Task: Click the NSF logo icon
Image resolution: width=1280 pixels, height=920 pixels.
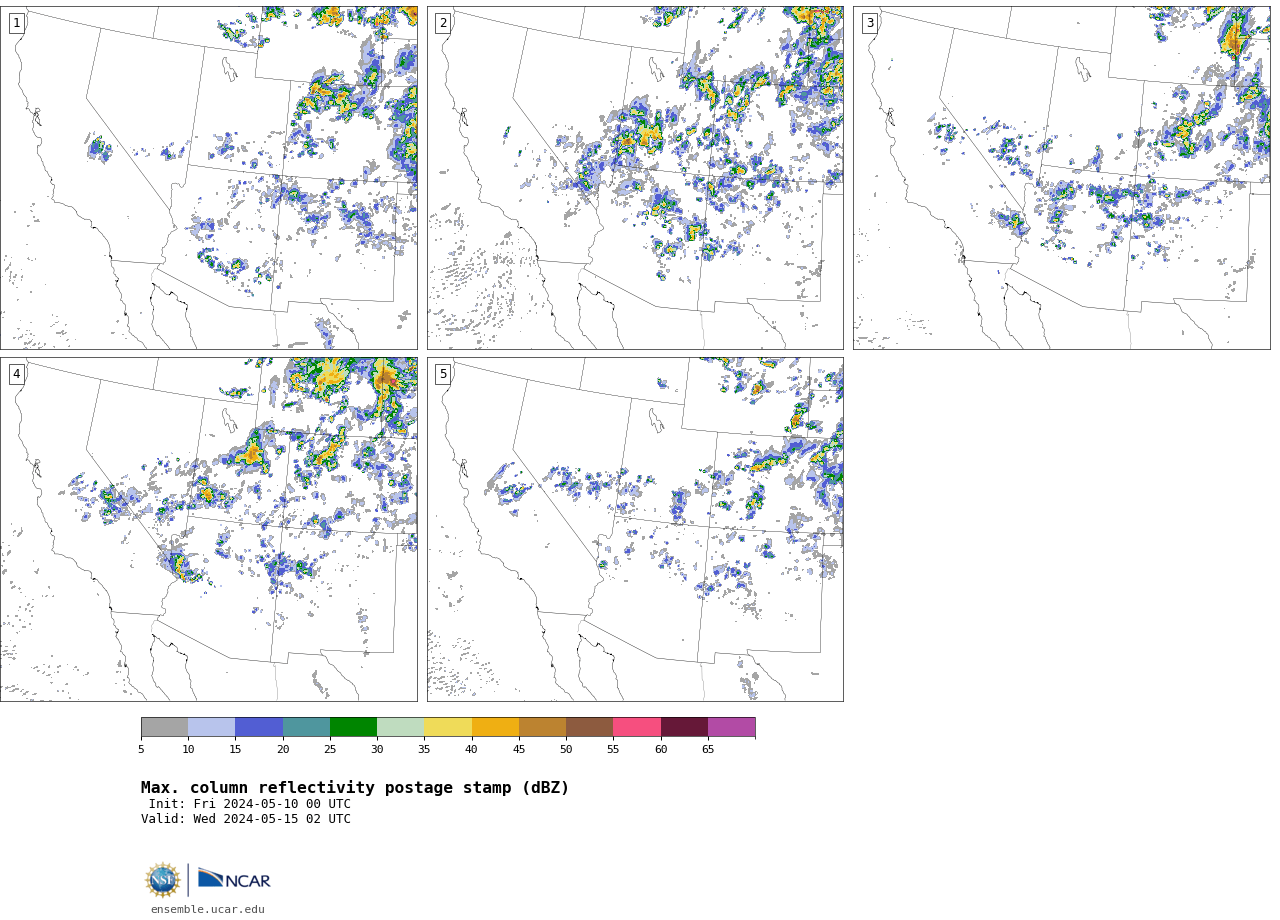Action: pos(163,880)
